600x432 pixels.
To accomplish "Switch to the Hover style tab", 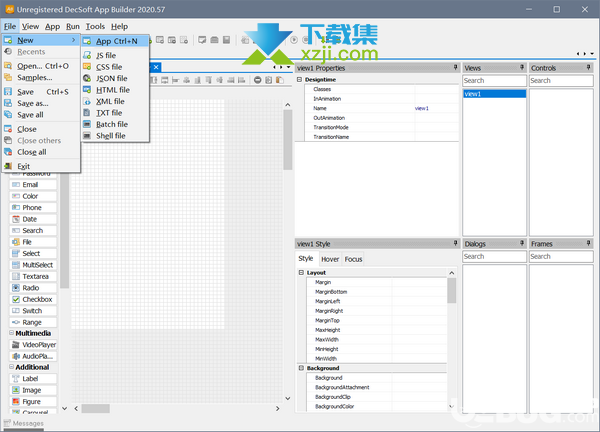I will 330,259.
